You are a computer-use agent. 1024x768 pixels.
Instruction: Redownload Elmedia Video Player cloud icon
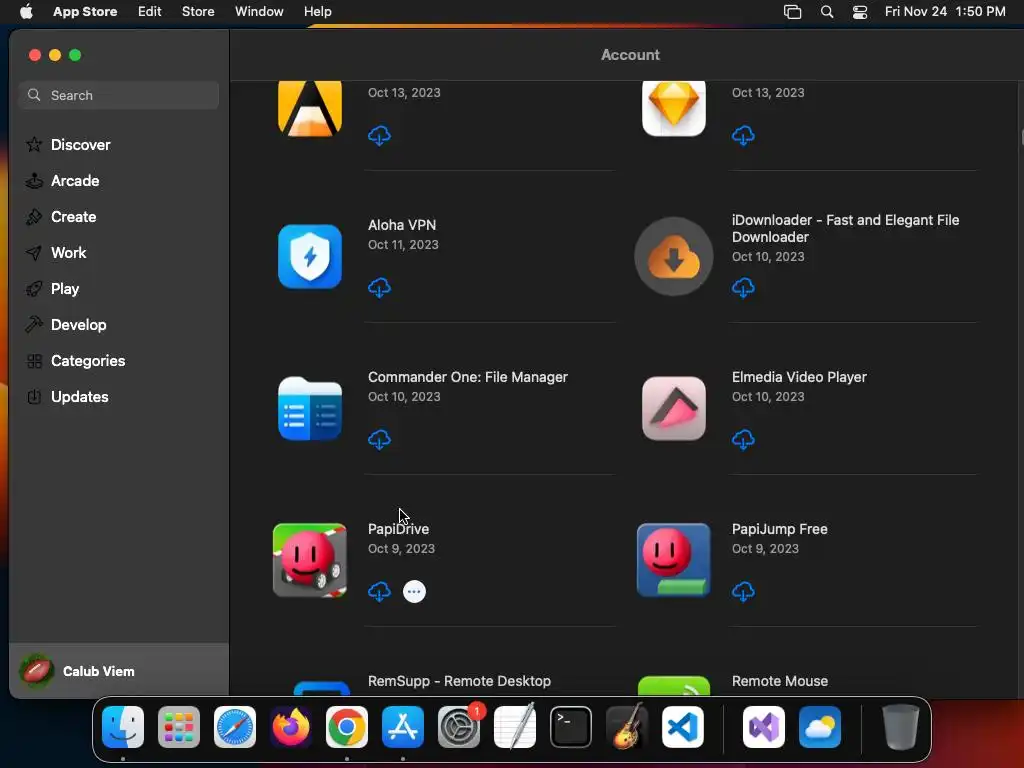click(x=743, y=440)
